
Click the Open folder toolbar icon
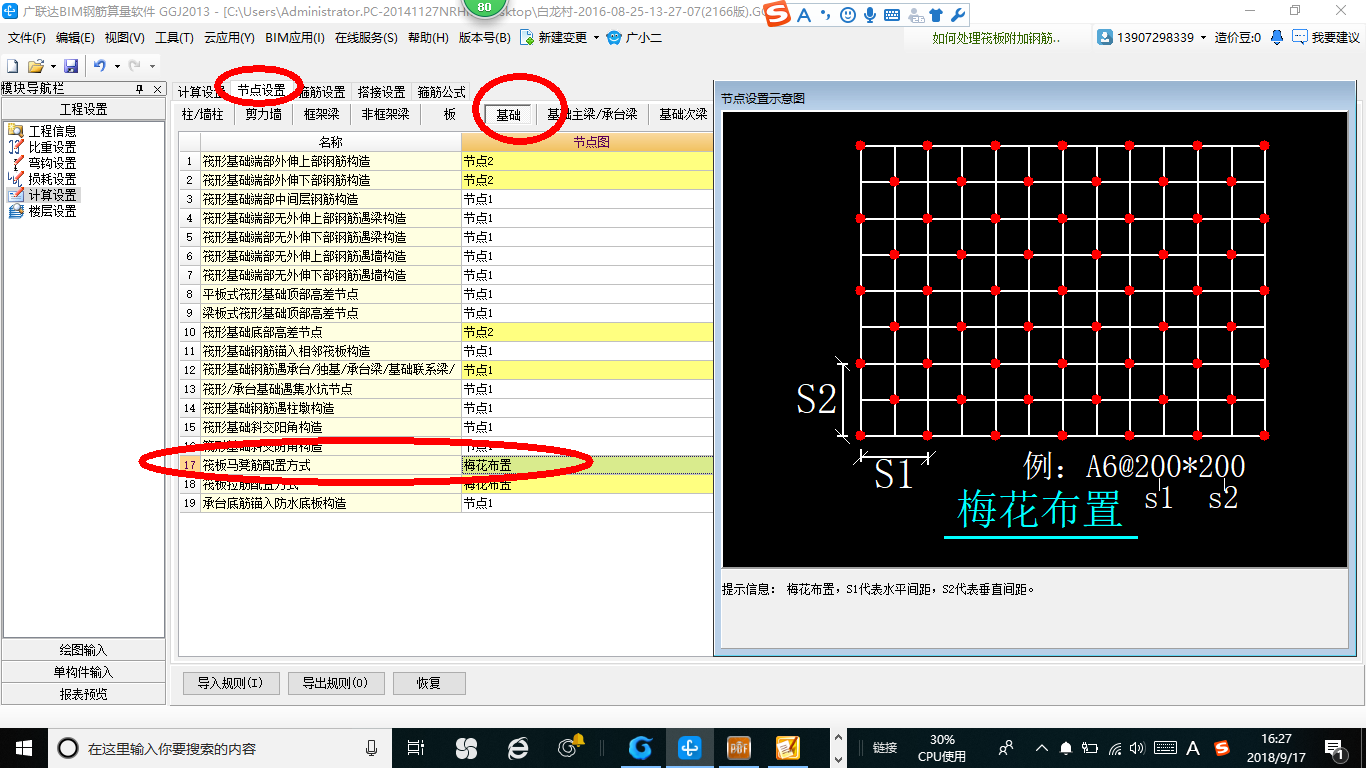(35, 65)
